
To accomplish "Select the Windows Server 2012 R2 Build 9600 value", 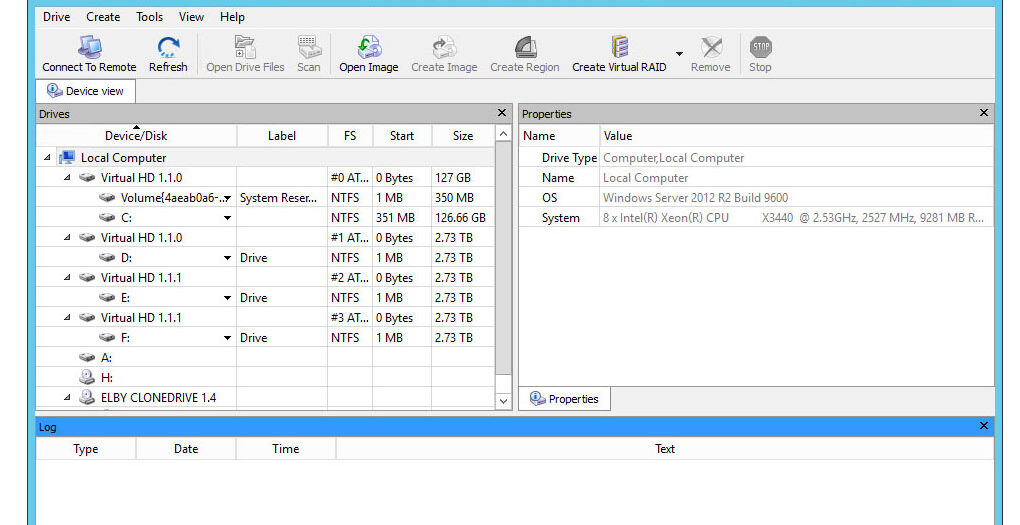I will [x=695, y=198].
